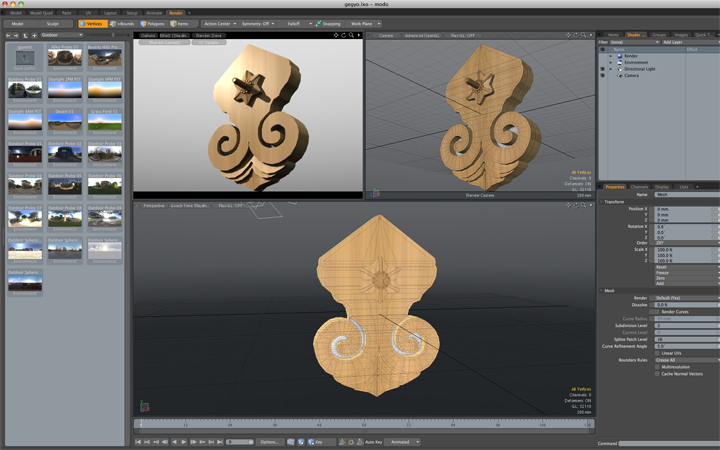Expand the Render item in shader tree
Viewport: 720px width, 450px height.
pyautogui.click(x=611, y=56)
